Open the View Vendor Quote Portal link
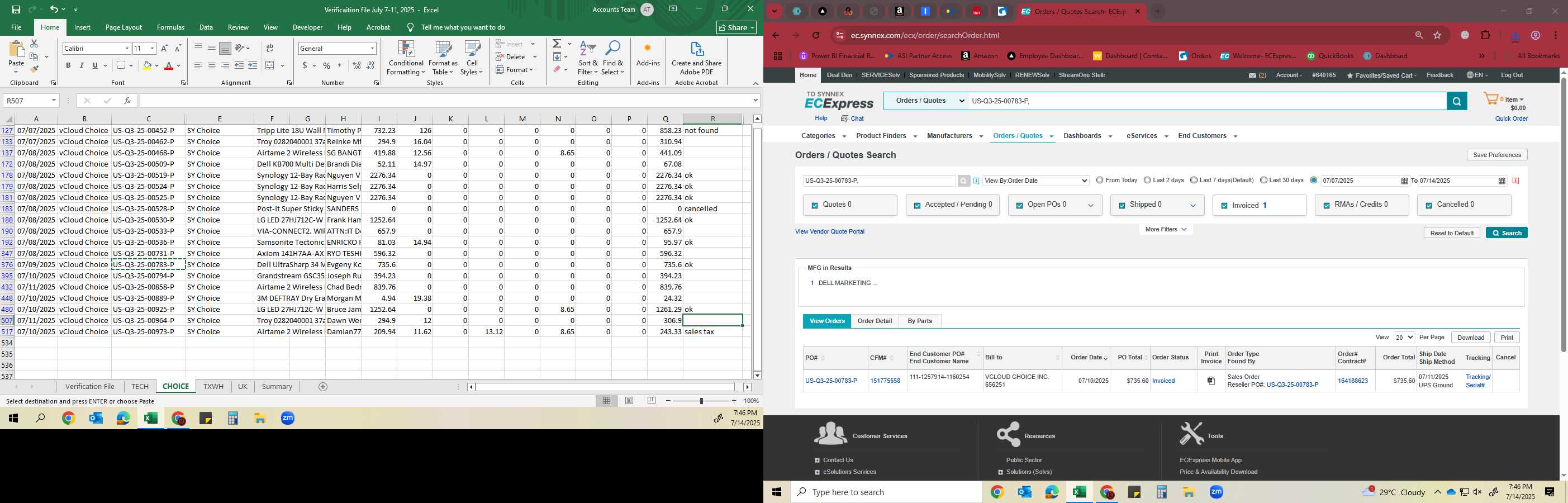The width and height of the screenshot is (1568, 503). click(830, 231)
